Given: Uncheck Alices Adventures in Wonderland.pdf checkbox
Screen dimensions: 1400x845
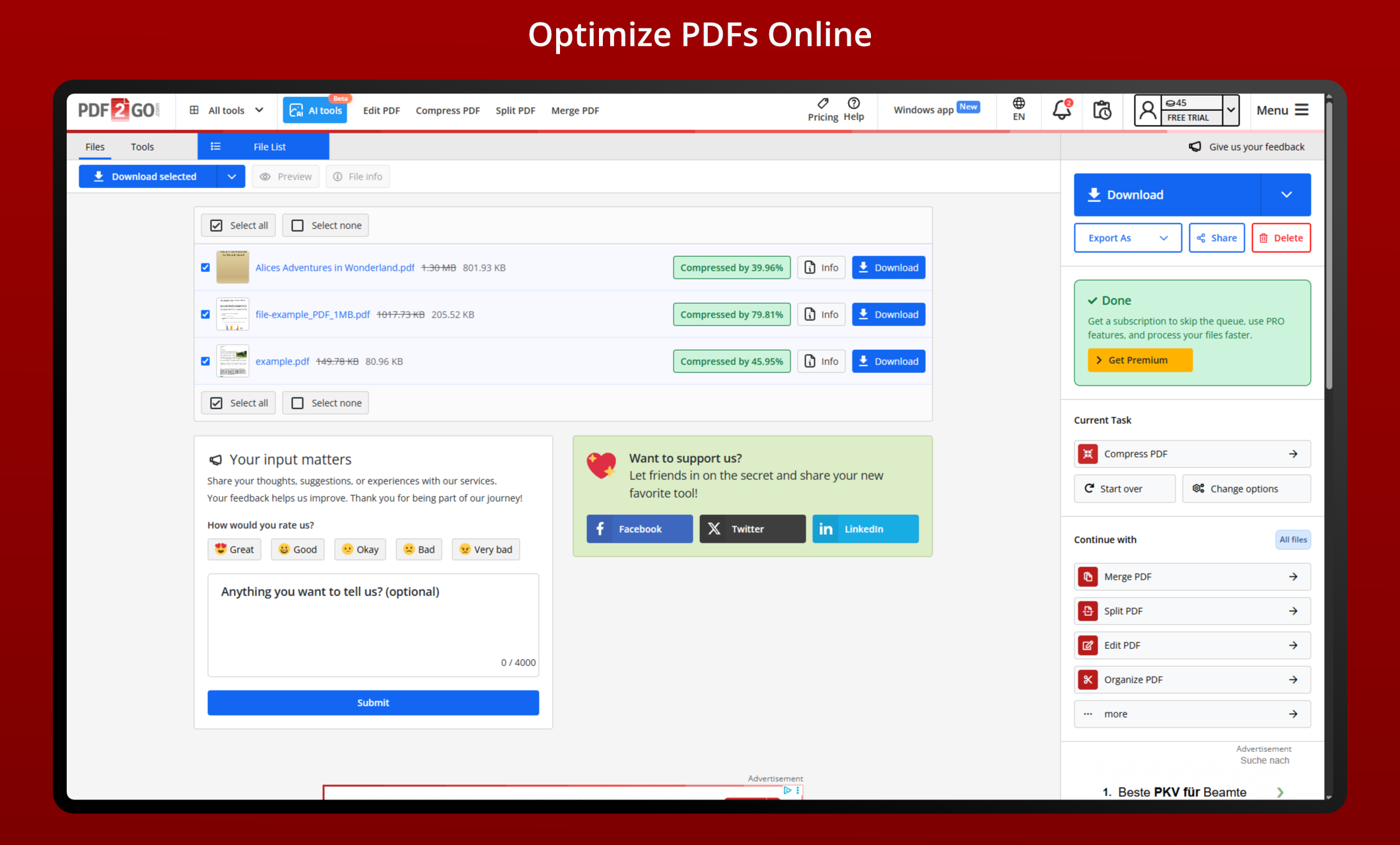Looking at the screenshot, I should tap(205, 267).
